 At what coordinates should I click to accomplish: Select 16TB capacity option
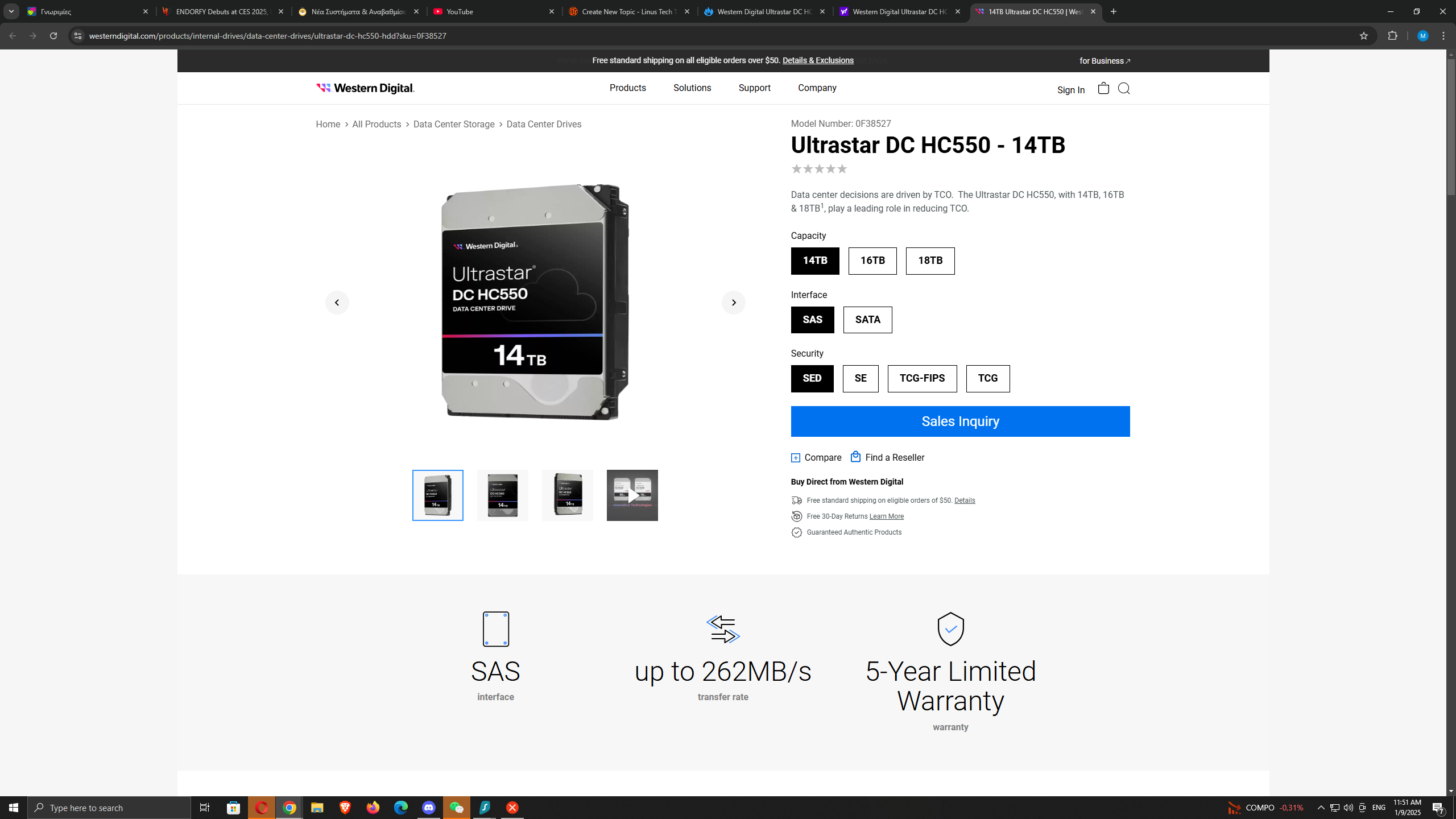pos(872,261)
